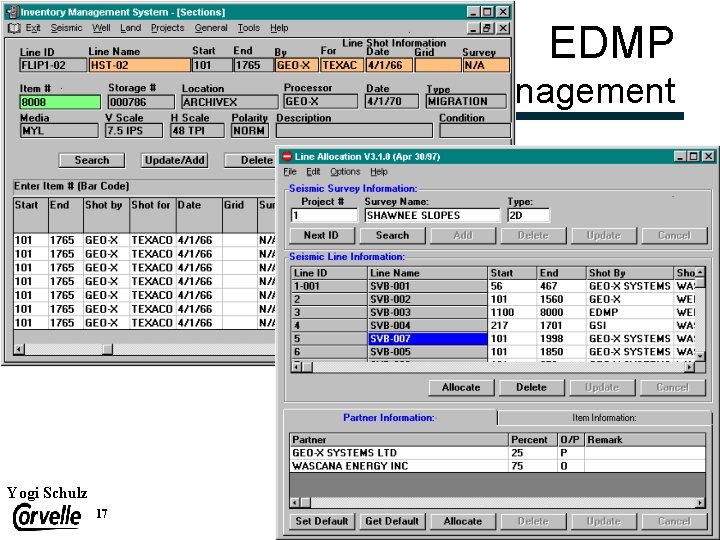The image size is (720, 540).
Task: Click the seismic line table scroll-left arrow
Action: (296, 367)
